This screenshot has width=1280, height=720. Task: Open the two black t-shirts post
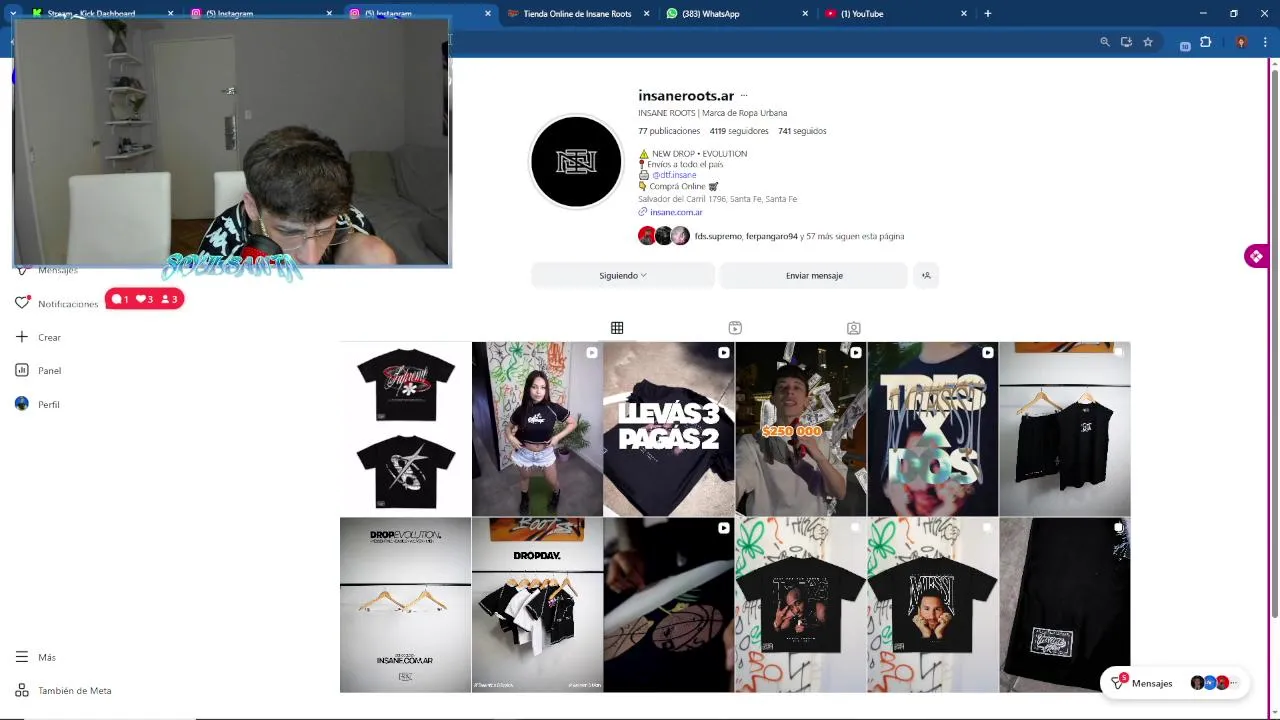tap(405, 429)
